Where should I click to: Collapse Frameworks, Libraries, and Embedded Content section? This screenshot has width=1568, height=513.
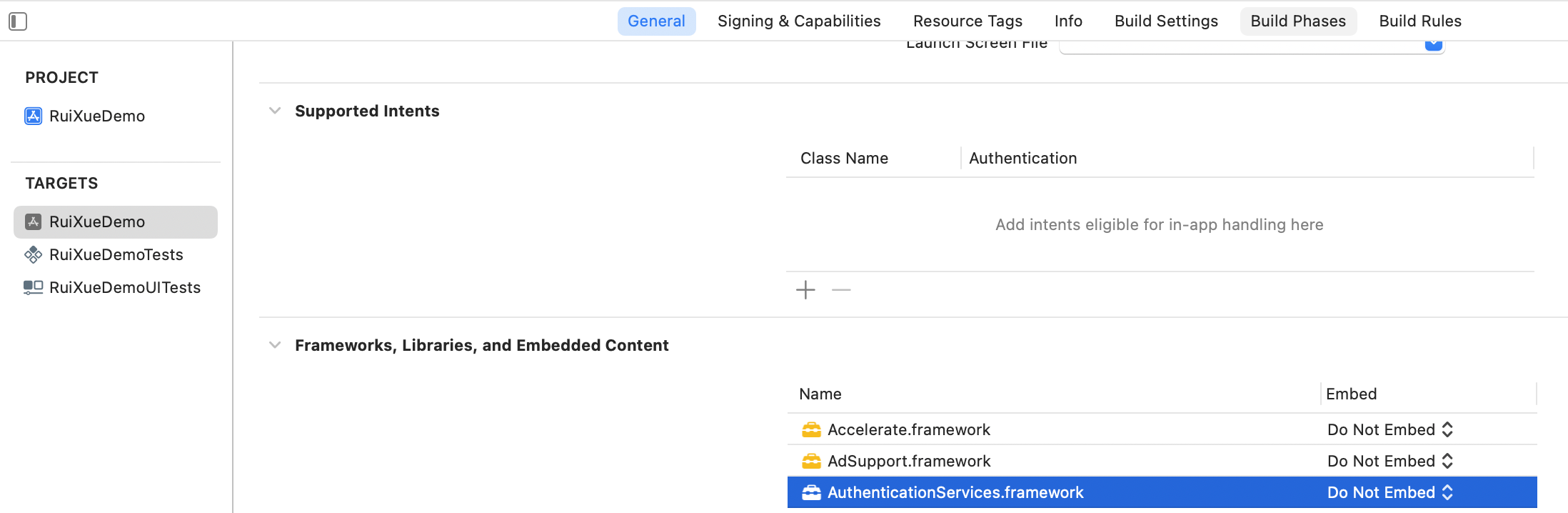click(275, 345)
